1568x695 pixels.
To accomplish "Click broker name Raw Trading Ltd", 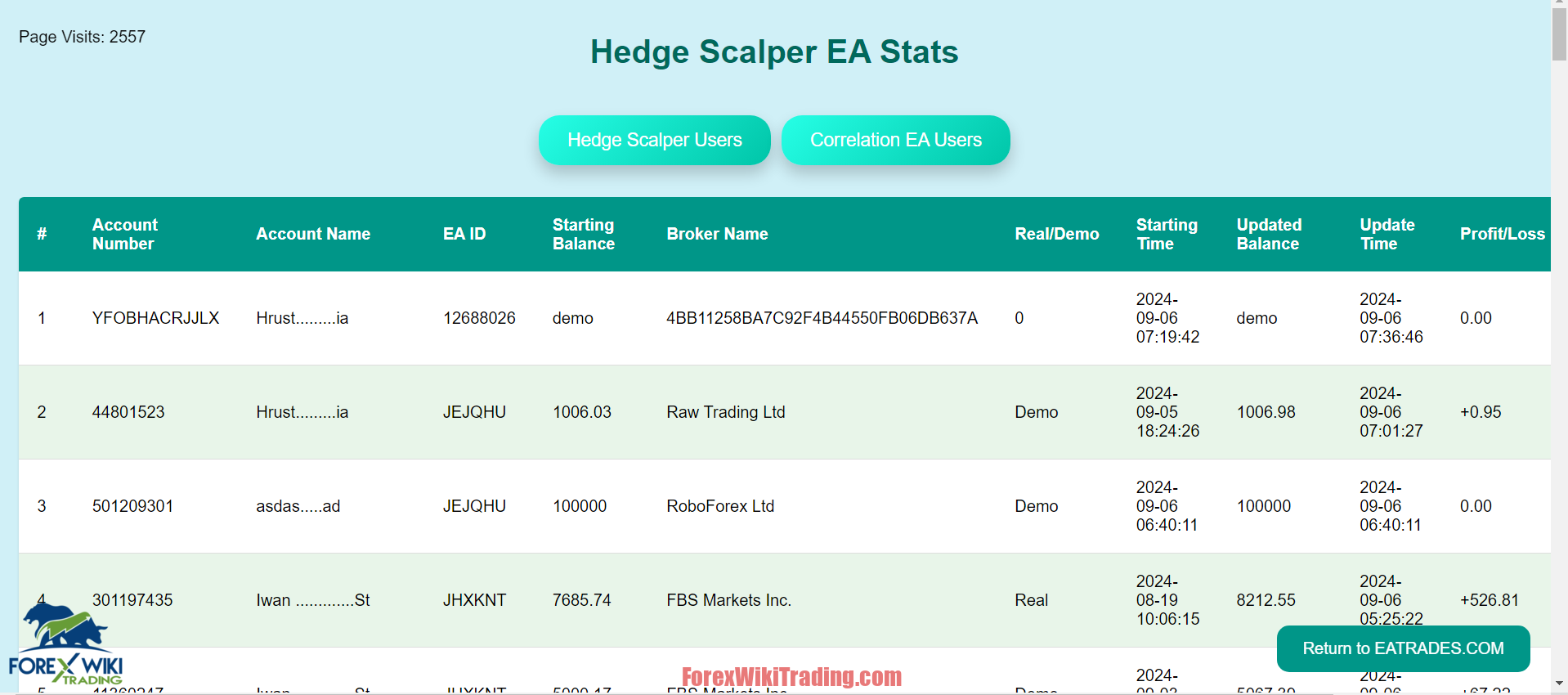I will coord(724,412).
